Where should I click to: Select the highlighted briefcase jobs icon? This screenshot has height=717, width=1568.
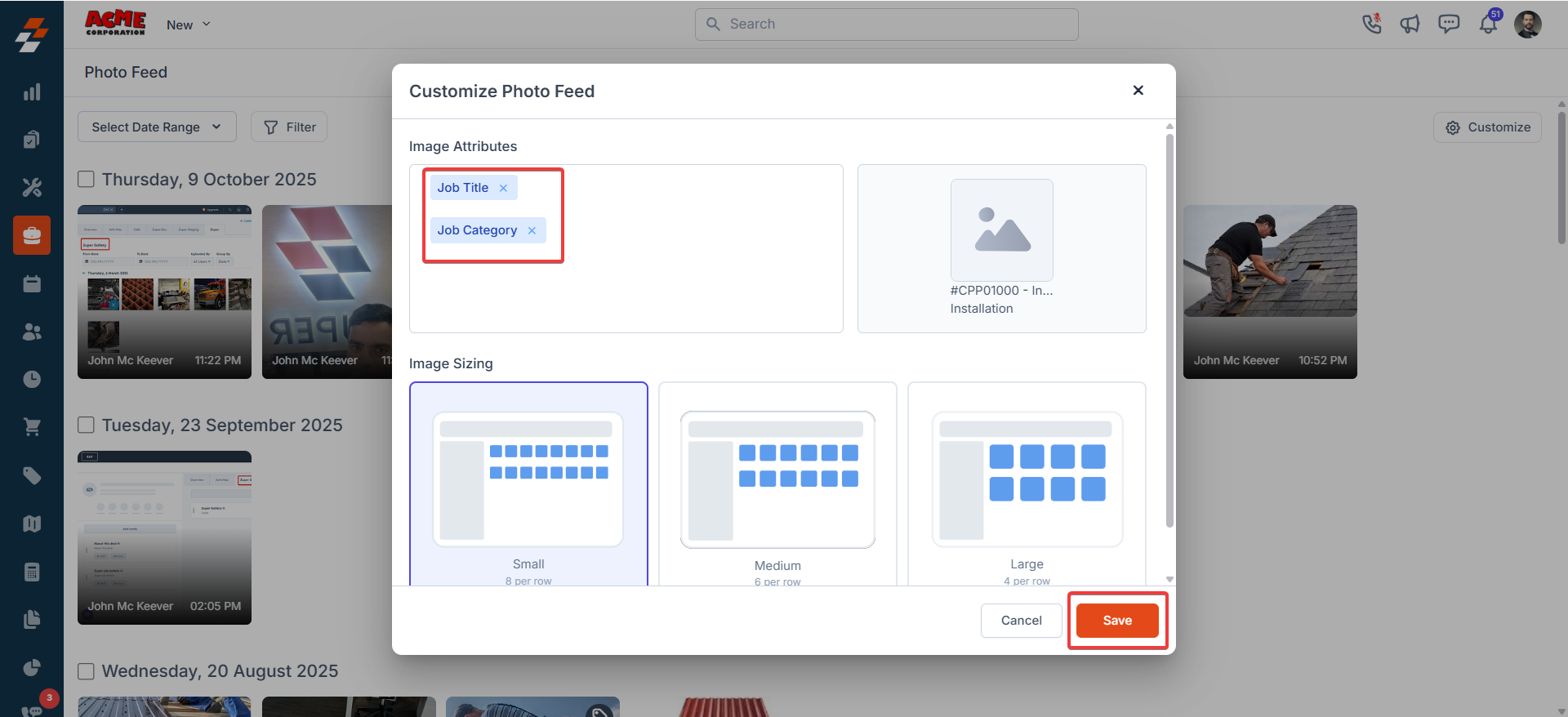coord(32,235)
